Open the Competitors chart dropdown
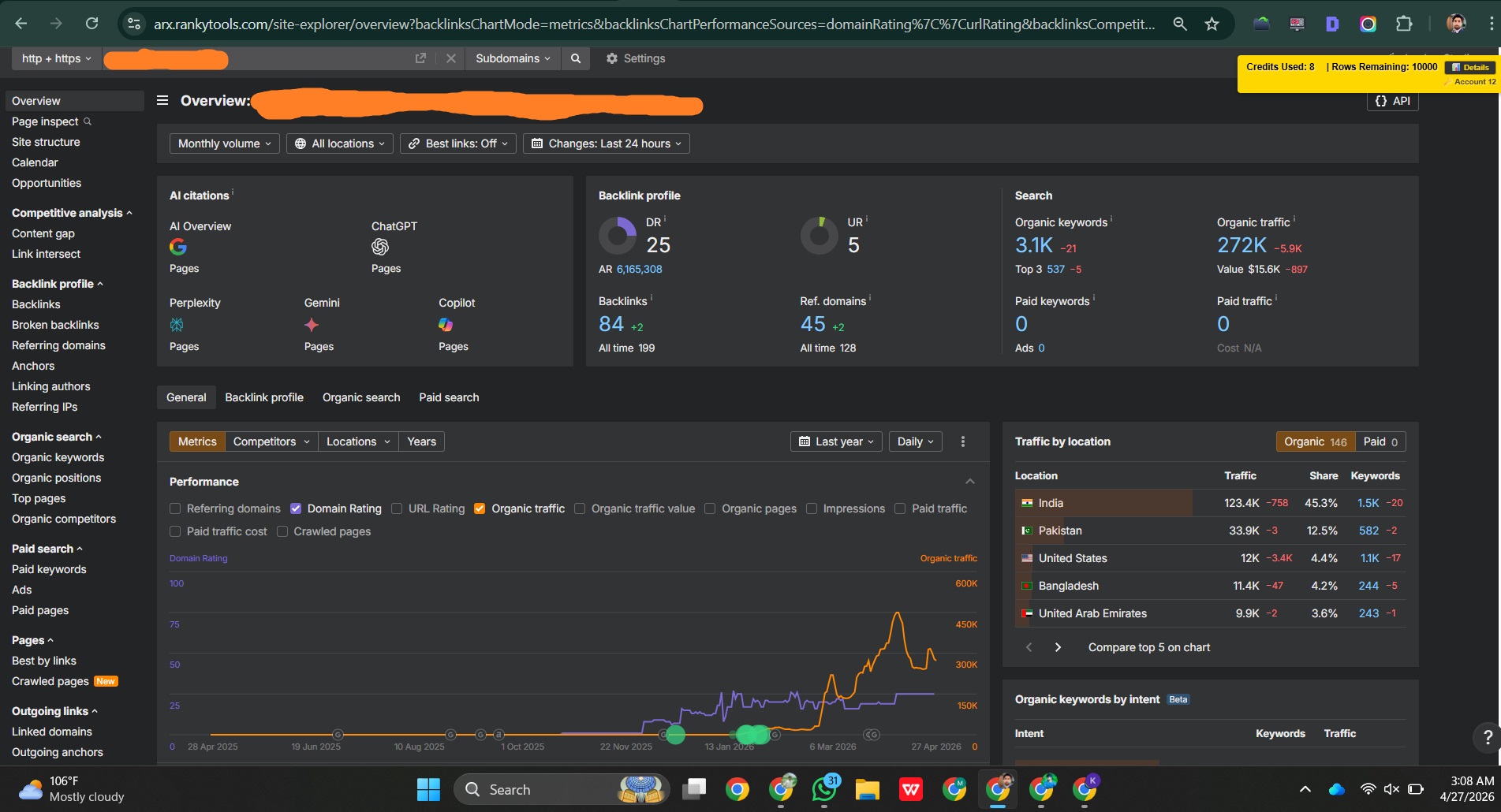 271,441
